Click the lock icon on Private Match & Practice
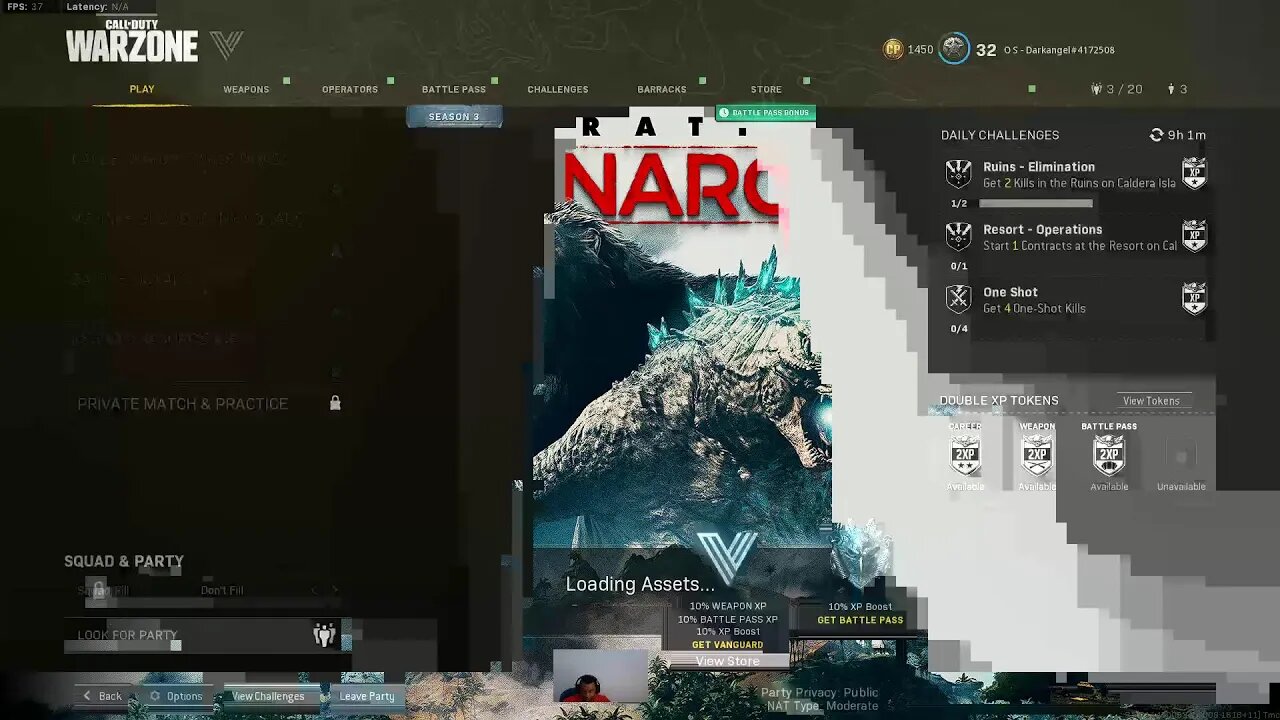 [x=335, y=403]
